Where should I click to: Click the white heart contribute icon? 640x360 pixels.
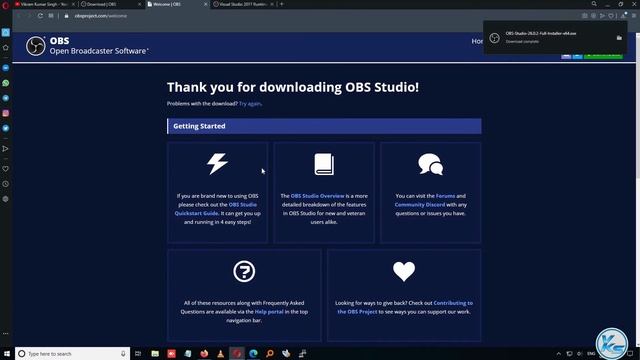pos(404,271)
